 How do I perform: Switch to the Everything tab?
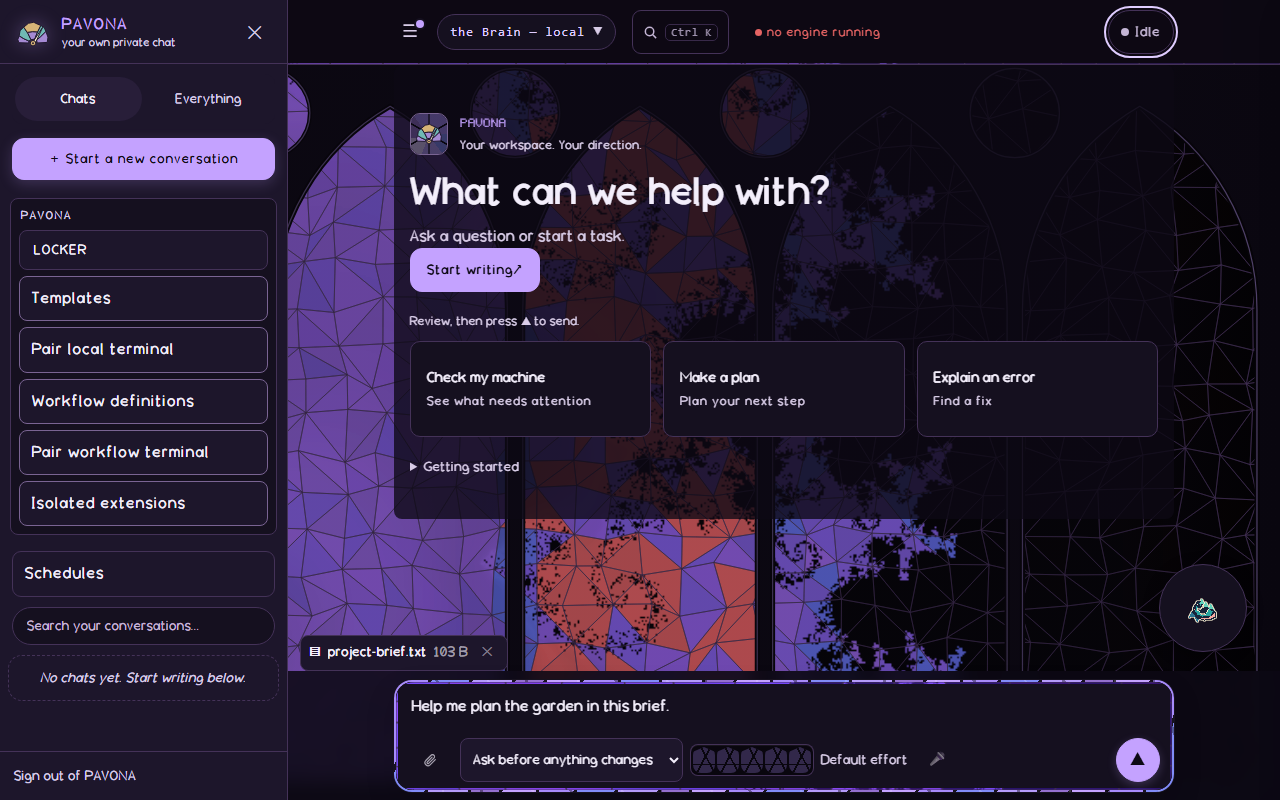[208, 99]
